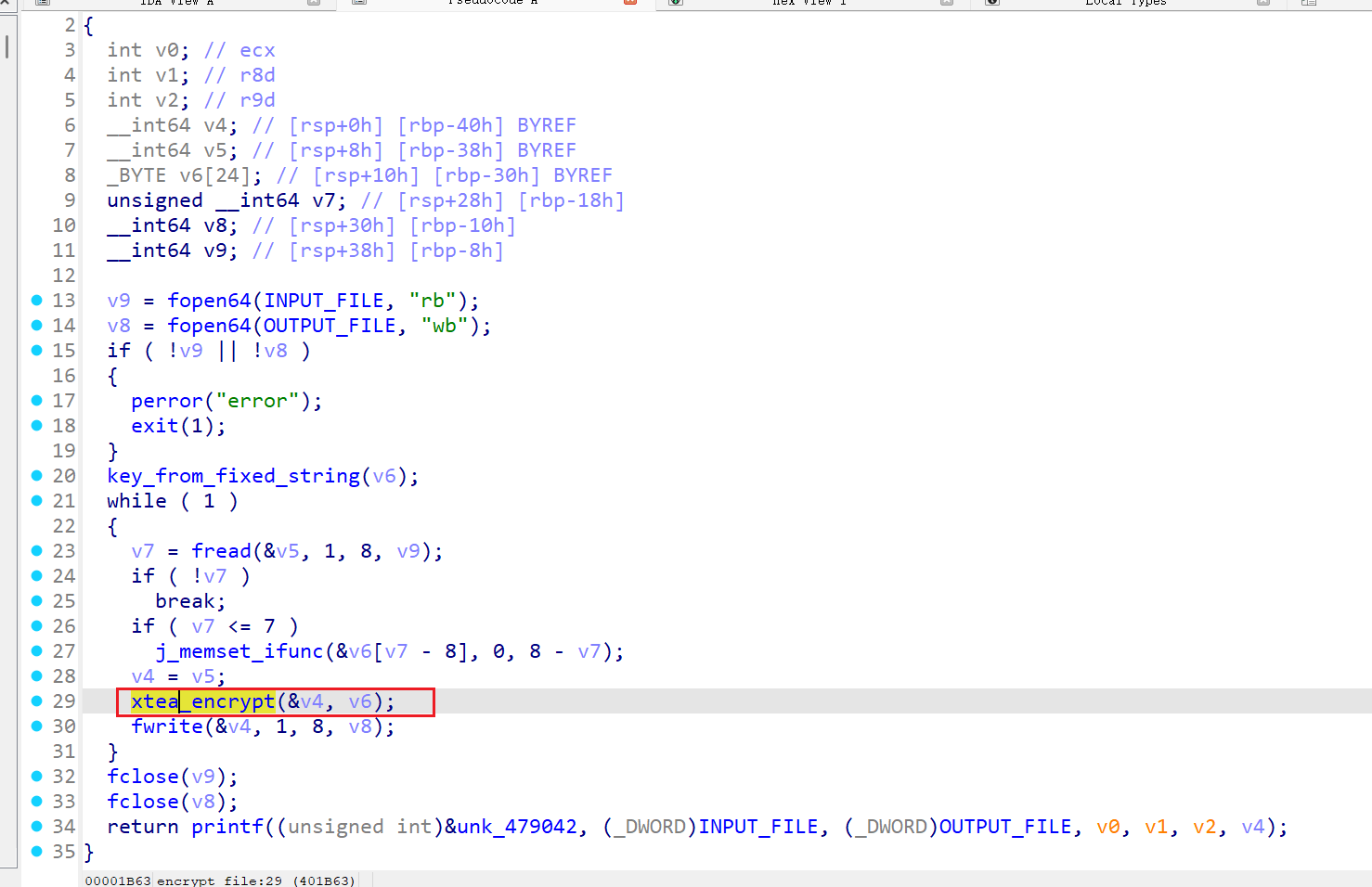Toggle breakpoint dot on return printf line 34

pyautogui.click(x=37, y=826)
